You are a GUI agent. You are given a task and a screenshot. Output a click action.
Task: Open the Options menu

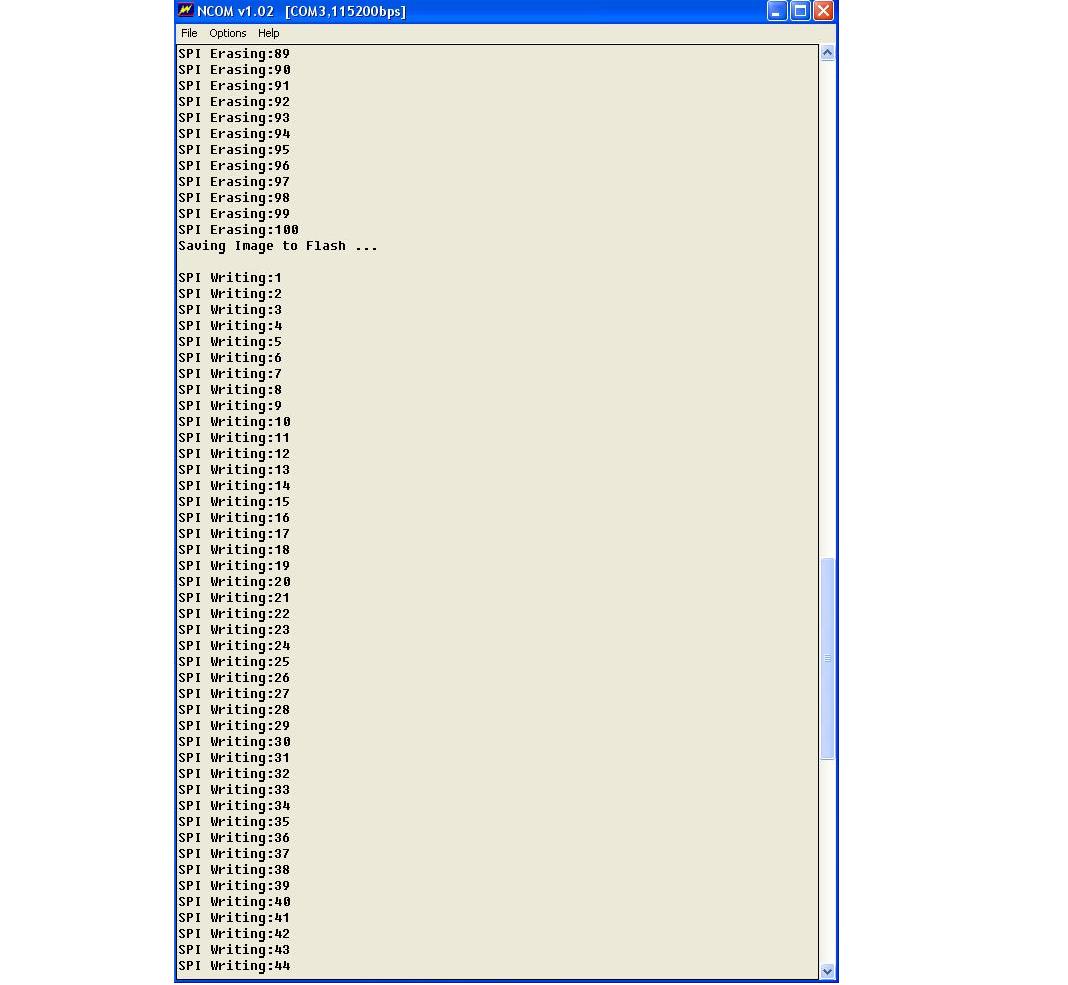227,33
